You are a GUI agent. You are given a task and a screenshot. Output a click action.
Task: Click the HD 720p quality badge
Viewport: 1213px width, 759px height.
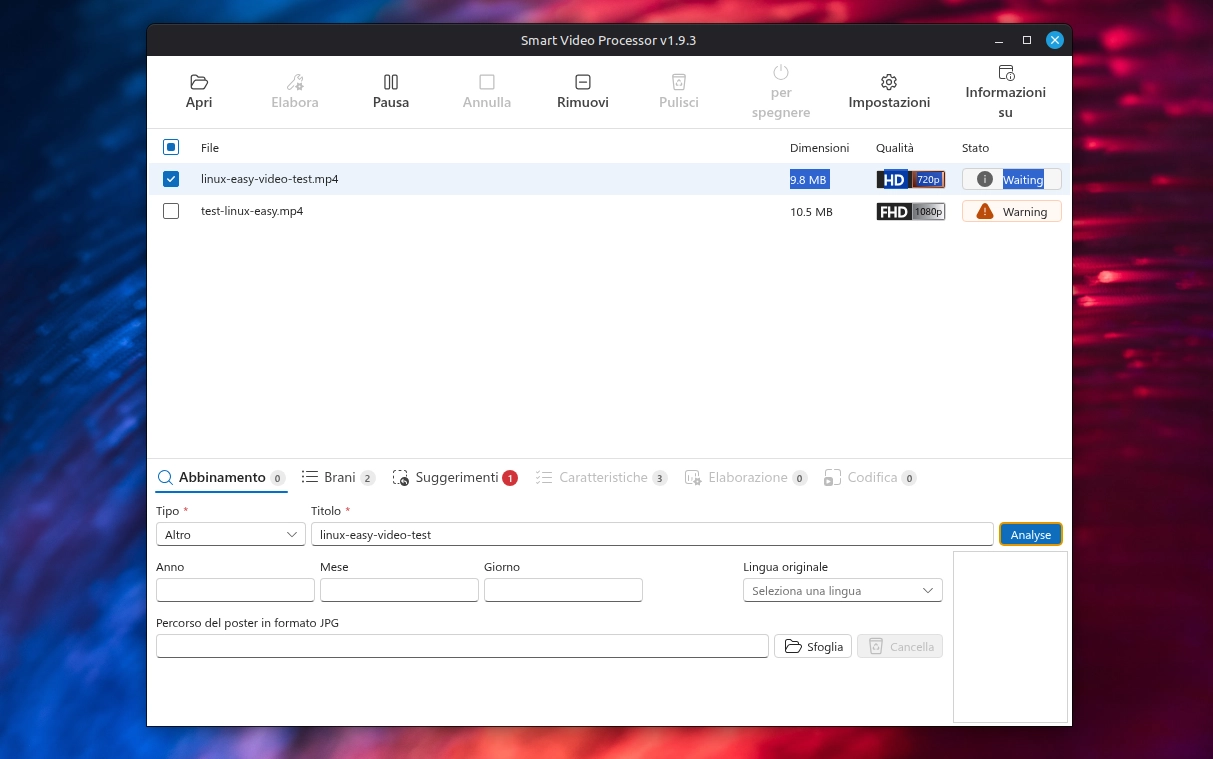pos(911,180)
